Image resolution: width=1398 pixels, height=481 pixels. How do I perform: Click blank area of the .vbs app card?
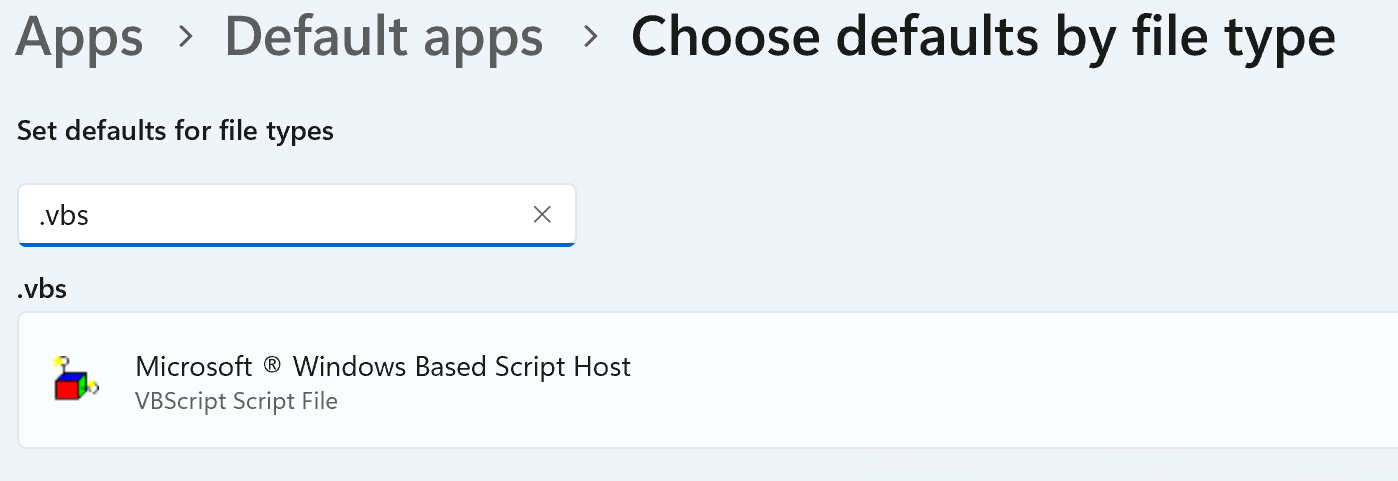(1000, 380)
